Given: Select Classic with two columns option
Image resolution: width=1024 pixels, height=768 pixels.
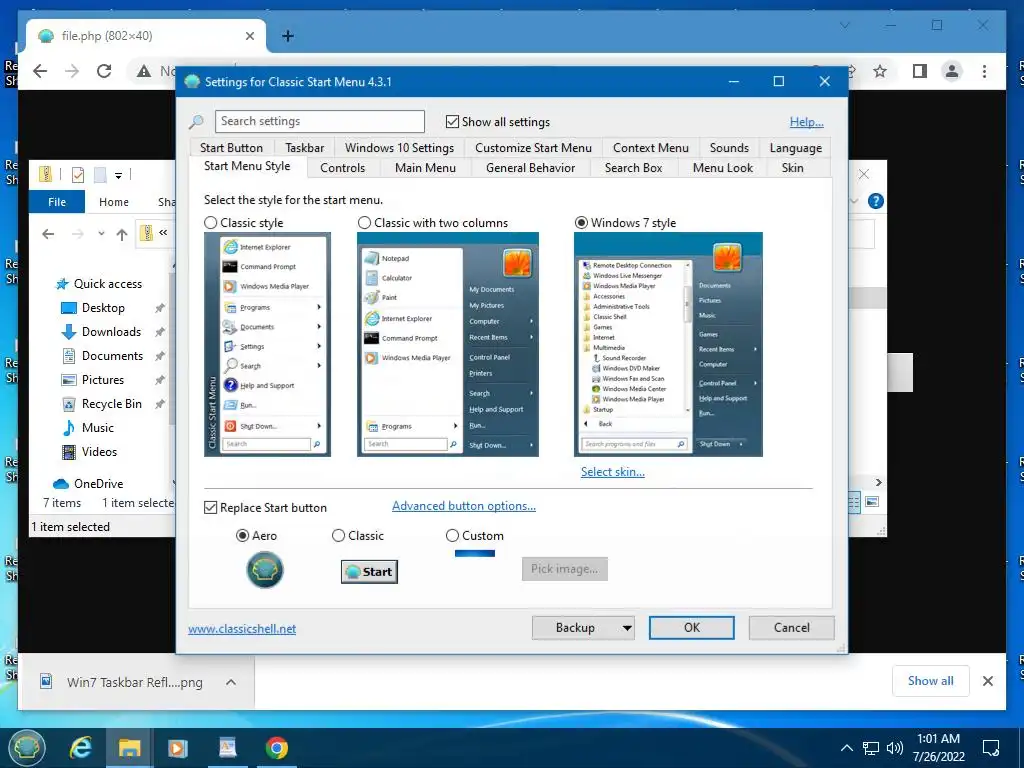Looking at the screenshot, I should [364, 223].
